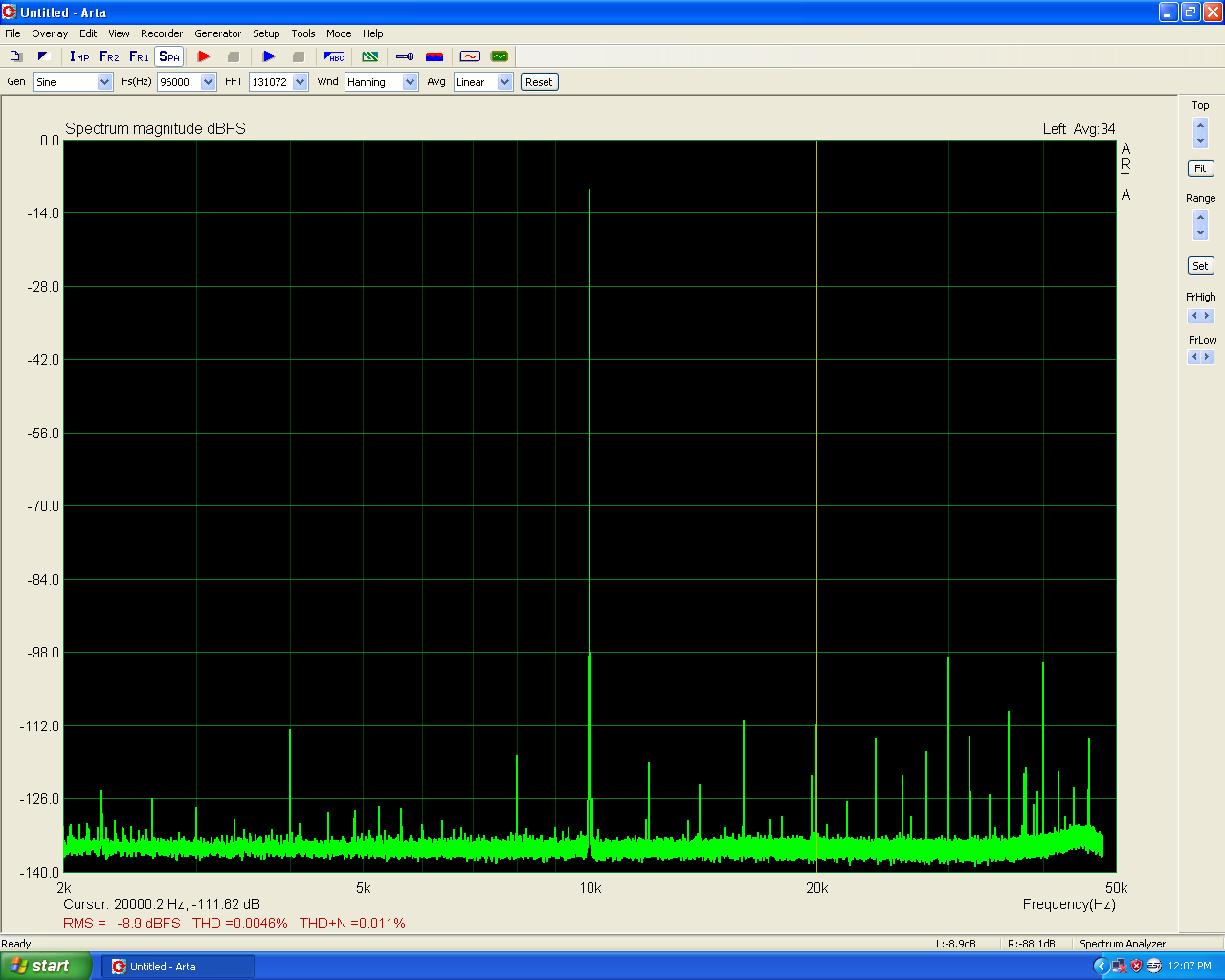
Task: Expand the Fs(Hz) sample rate dropdown showing 96000
Action: coord(209,82)
